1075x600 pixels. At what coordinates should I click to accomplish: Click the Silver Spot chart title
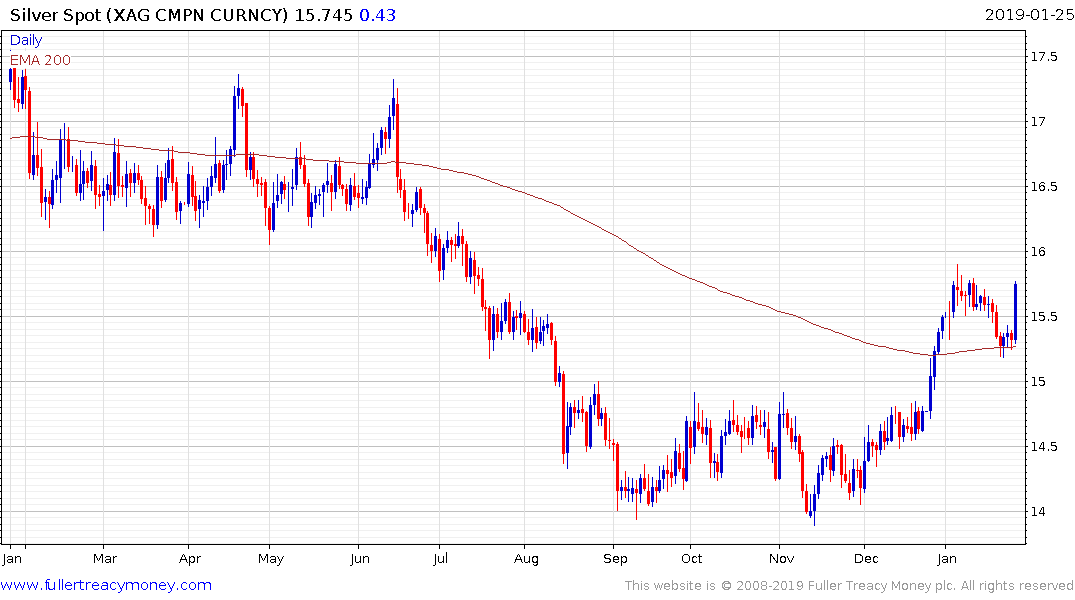click(x=149, y=15)
